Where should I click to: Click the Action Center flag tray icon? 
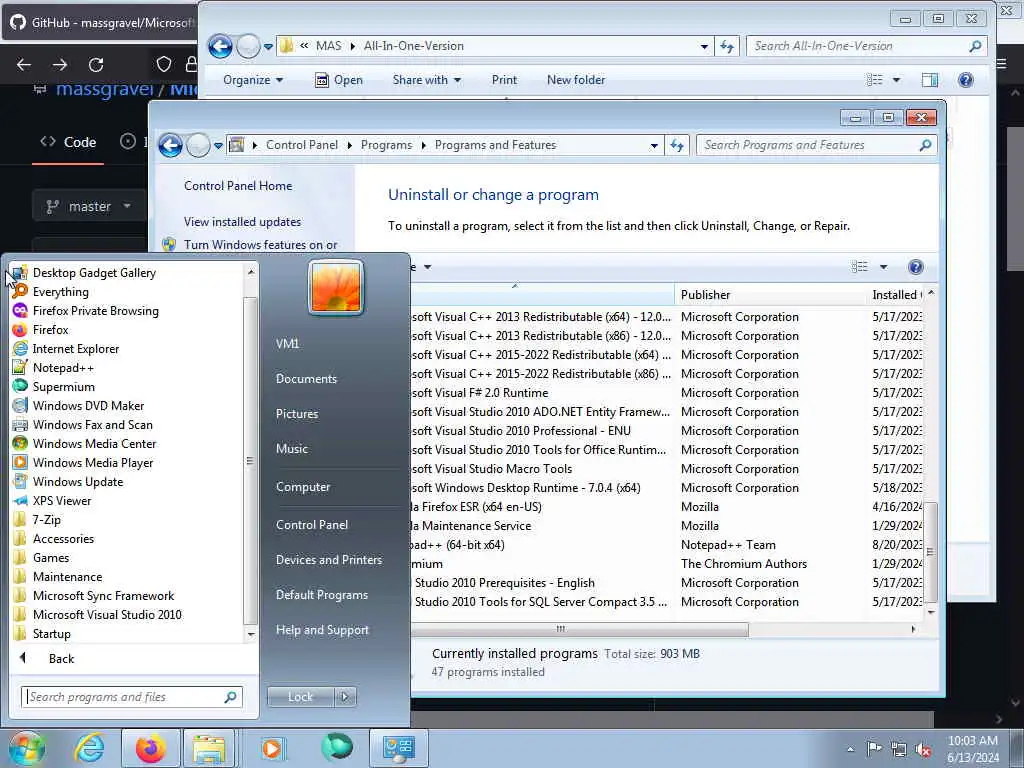(x=874, y=748)
